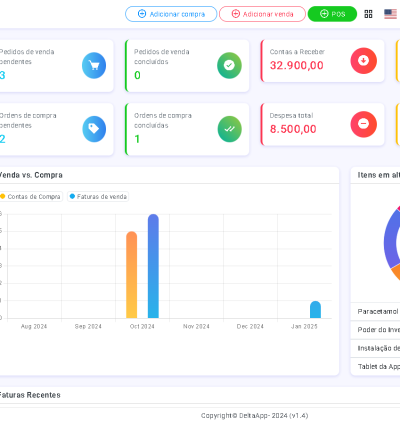The height and width of the screenshot is (424, 400).
Task: Click the blue Jan 2025 sales bar
Action: tap(315, 309)
